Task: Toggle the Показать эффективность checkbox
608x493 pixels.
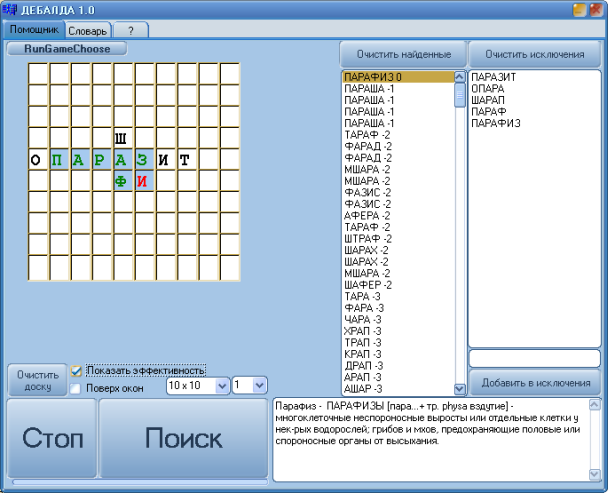Action: (77, 370)
